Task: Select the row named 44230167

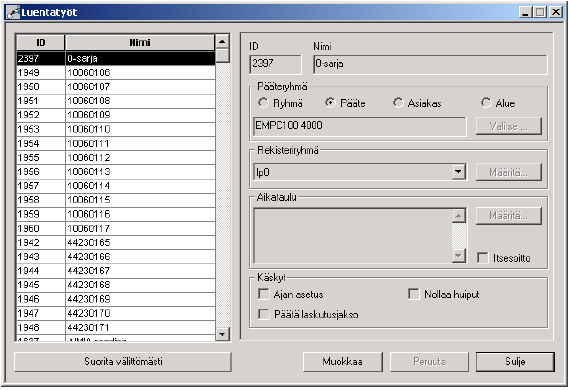Action: 116,271
